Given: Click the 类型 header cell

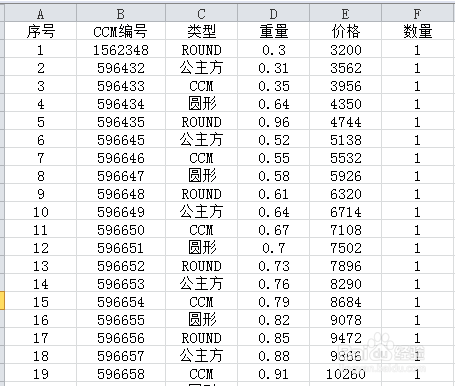Looking at the screenshot, I should pos(201,31).
